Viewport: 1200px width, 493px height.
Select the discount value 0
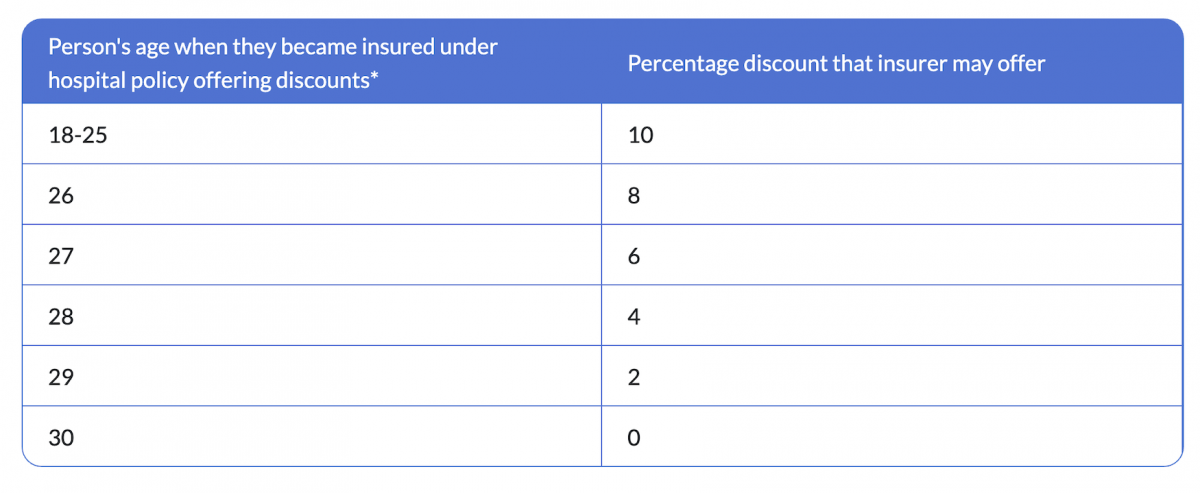(634, 438)
